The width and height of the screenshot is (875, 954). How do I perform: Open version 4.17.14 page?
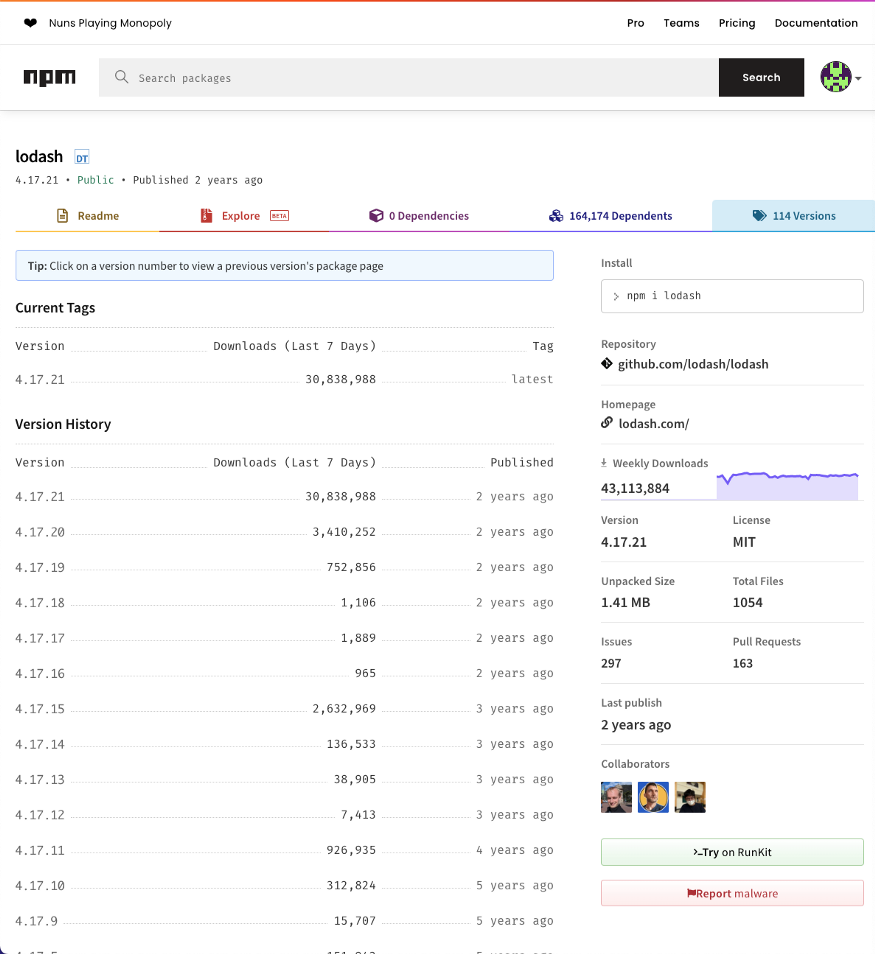point(40,743)
